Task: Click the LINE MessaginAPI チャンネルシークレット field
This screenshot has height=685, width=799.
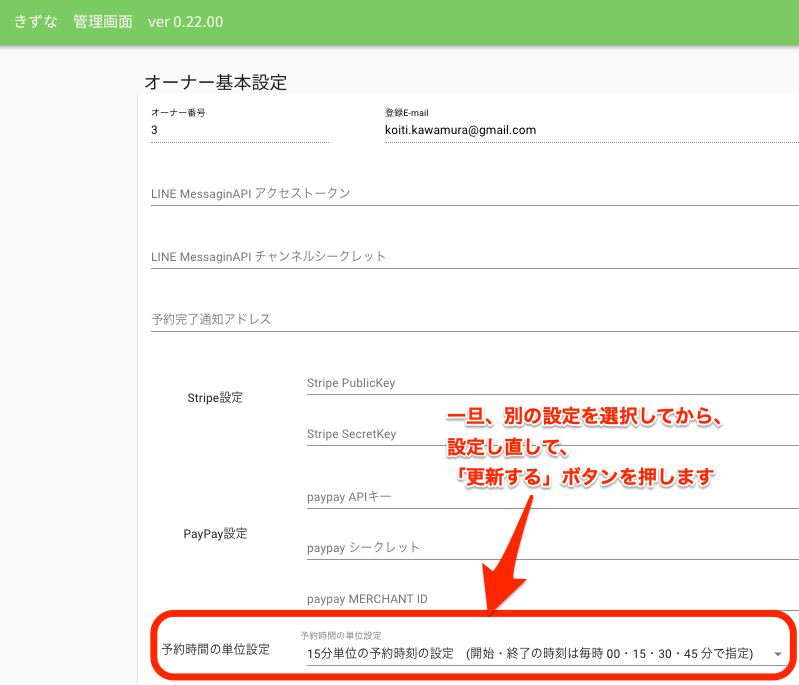Action: point(474,256)
